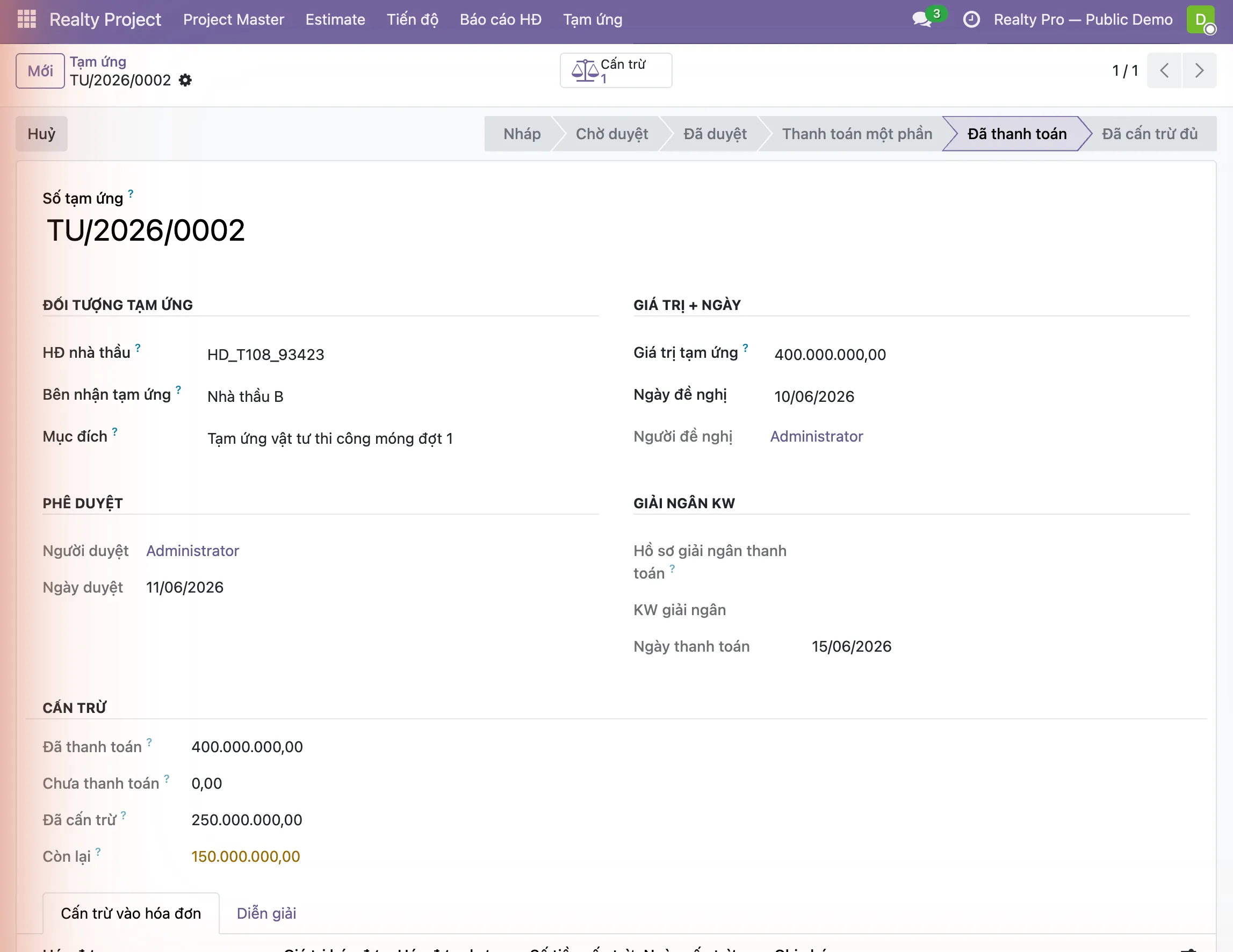Click the Giá trị tạm ứng value 400.000.000,00

tap(830, 355)
